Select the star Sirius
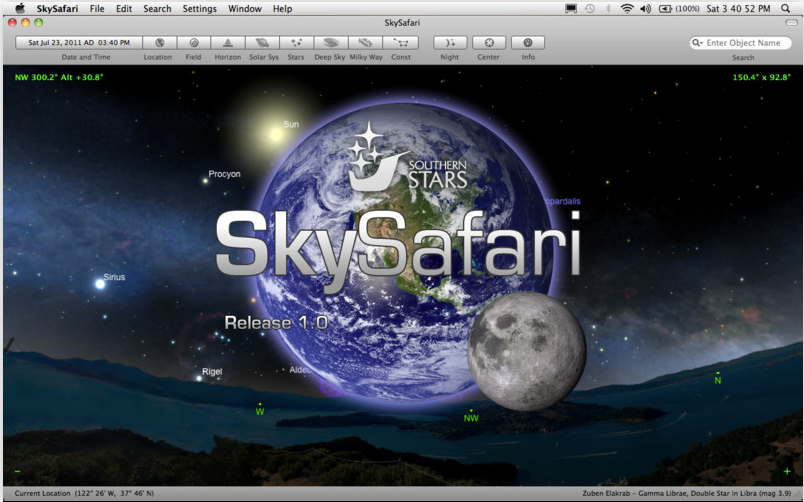Screen dimensions: 804x502 coord(100,284)
